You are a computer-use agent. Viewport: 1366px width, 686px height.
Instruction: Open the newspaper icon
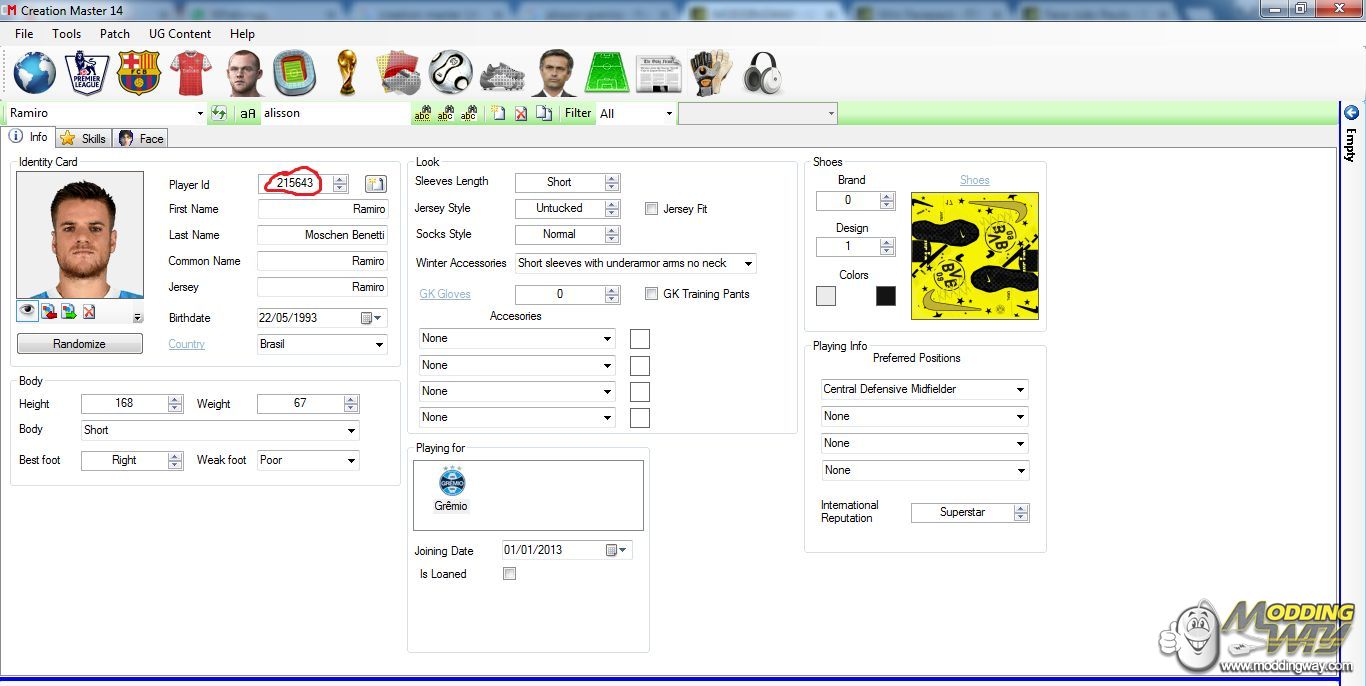(658, 73)
